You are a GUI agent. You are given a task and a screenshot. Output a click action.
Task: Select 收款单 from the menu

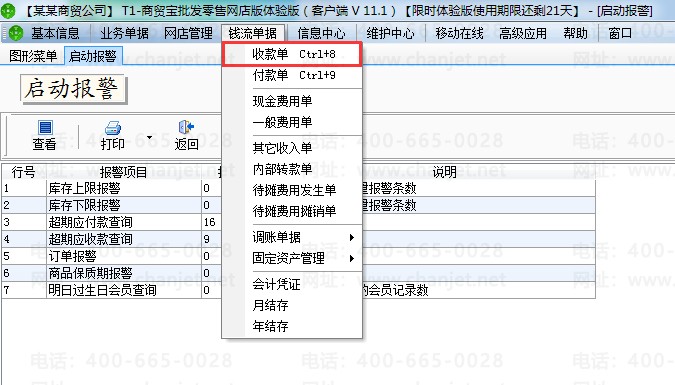tap(292, 54)
